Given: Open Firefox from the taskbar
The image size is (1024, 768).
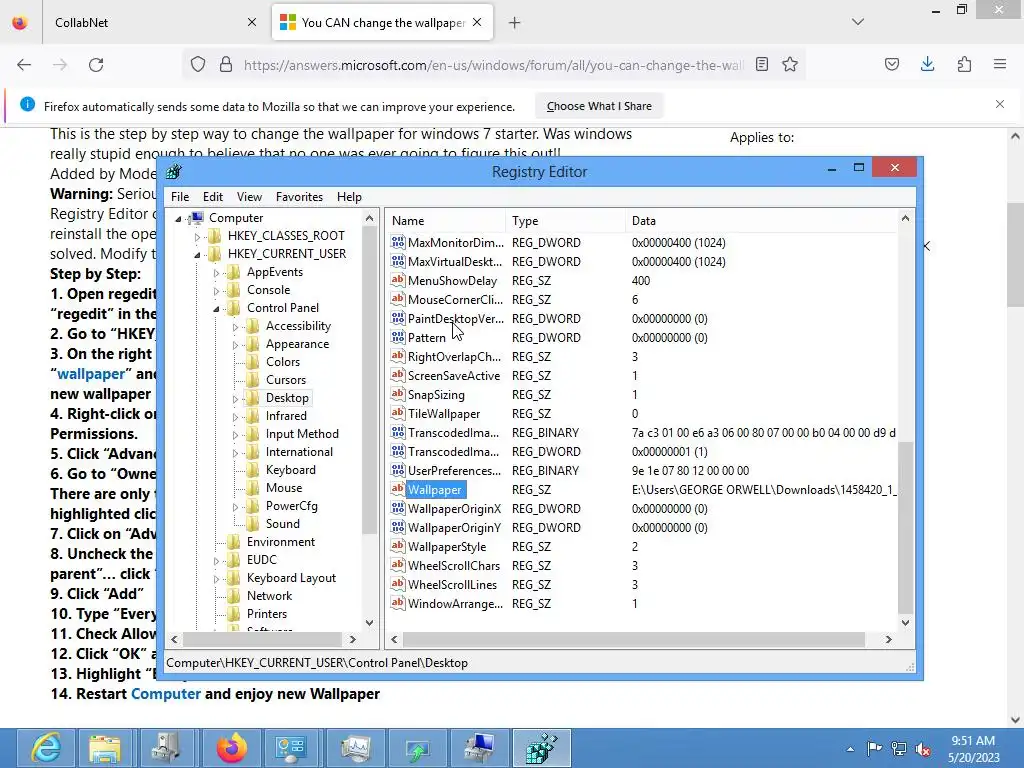Looking at the screenshot, I should pos(232,748).
